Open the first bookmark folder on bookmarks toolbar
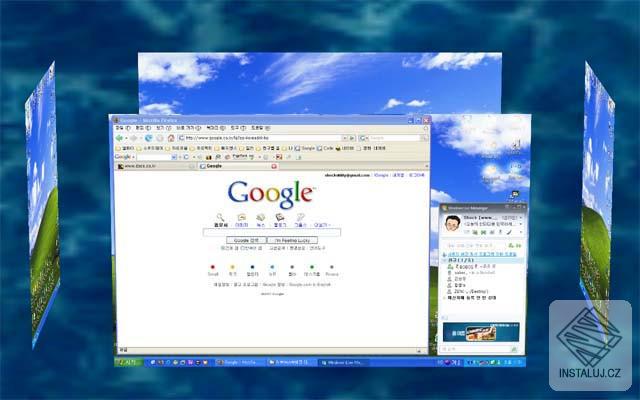This screenshot has width=640, height=400. point(125,148)
